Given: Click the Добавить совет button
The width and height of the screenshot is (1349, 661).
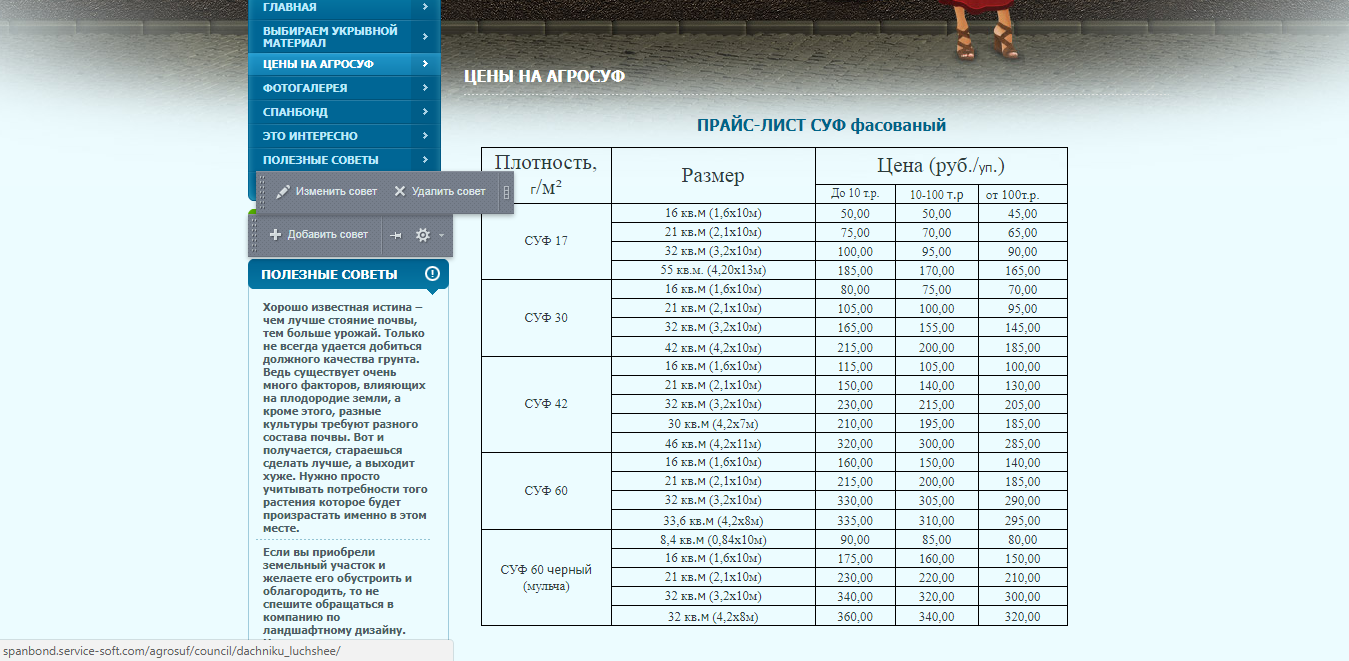Looking at the screenshot, I should point(319,235).
